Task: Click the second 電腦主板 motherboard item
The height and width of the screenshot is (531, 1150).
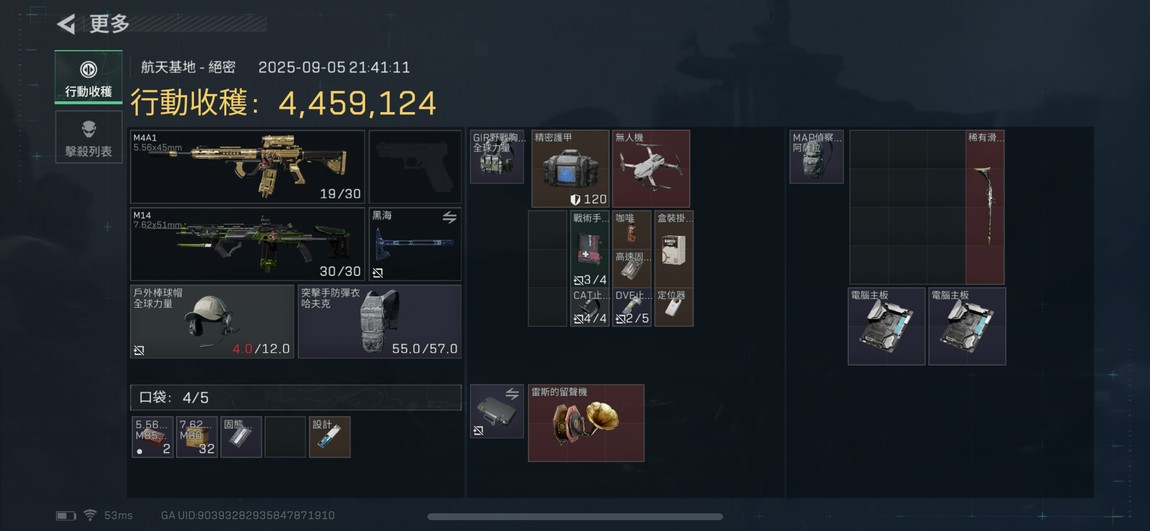Action: [967, 326]
